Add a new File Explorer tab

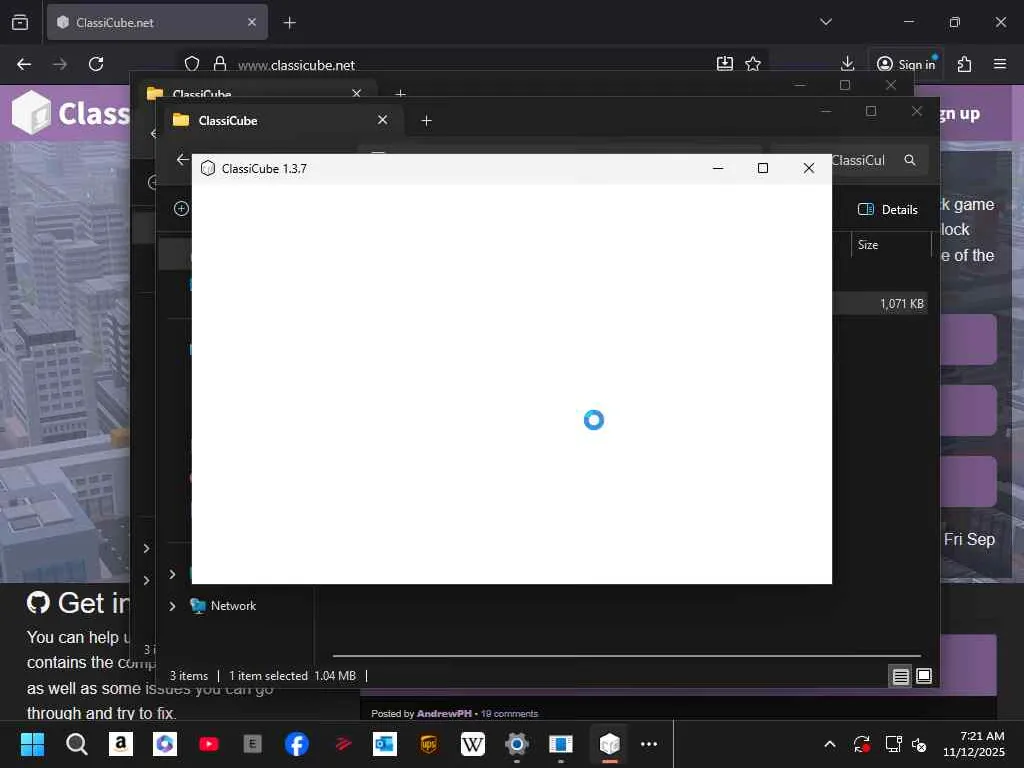[426, 120]
